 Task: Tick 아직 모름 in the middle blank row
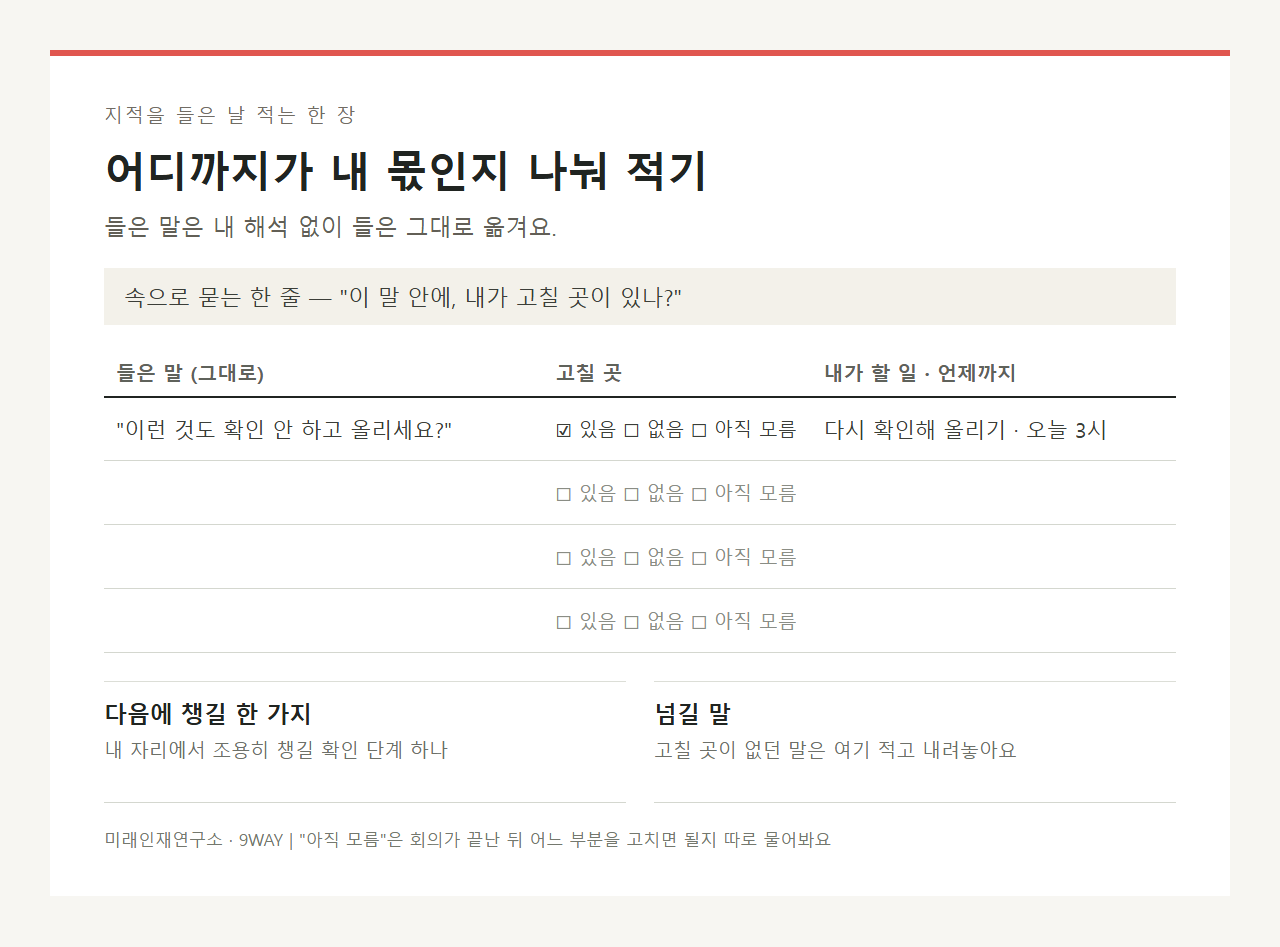(x=699, y=558)
